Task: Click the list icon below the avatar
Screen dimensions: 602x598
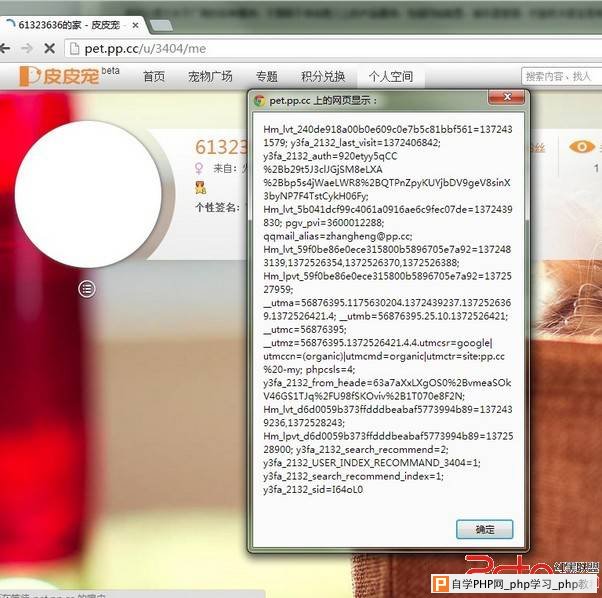Action: pos(87,289)
